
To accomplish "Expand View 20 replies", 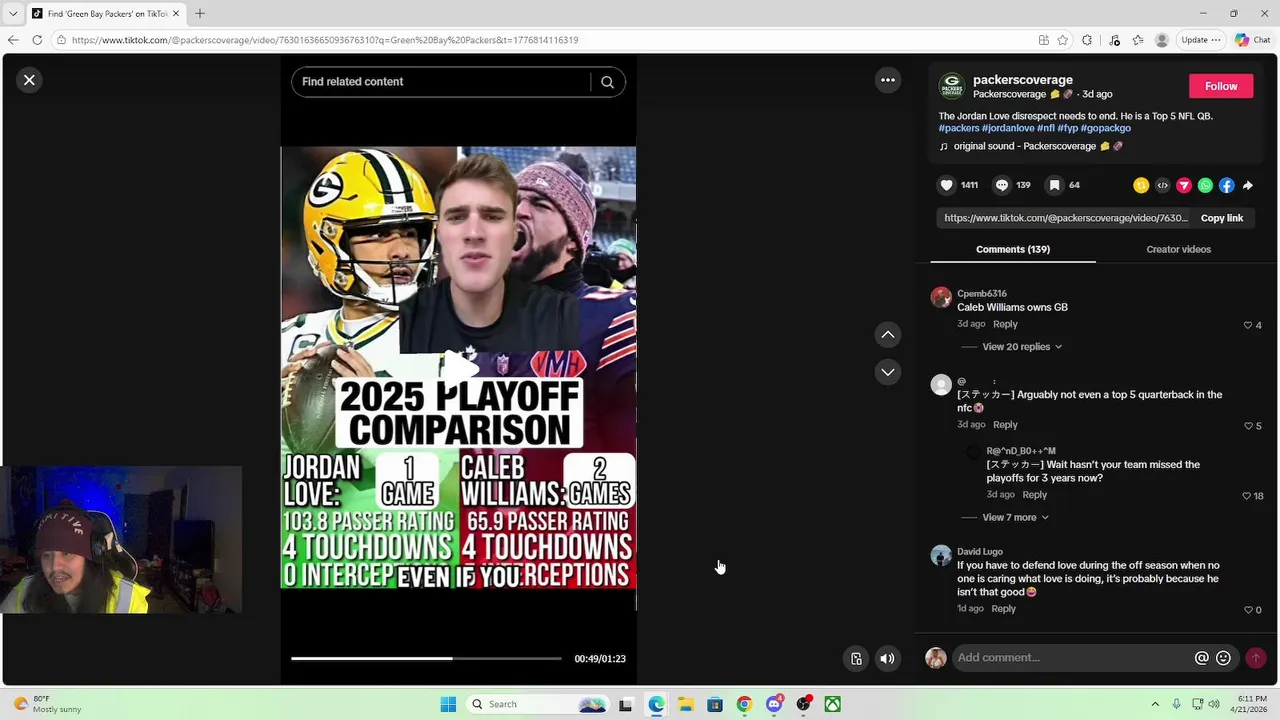I will (x=1021, y=347).
